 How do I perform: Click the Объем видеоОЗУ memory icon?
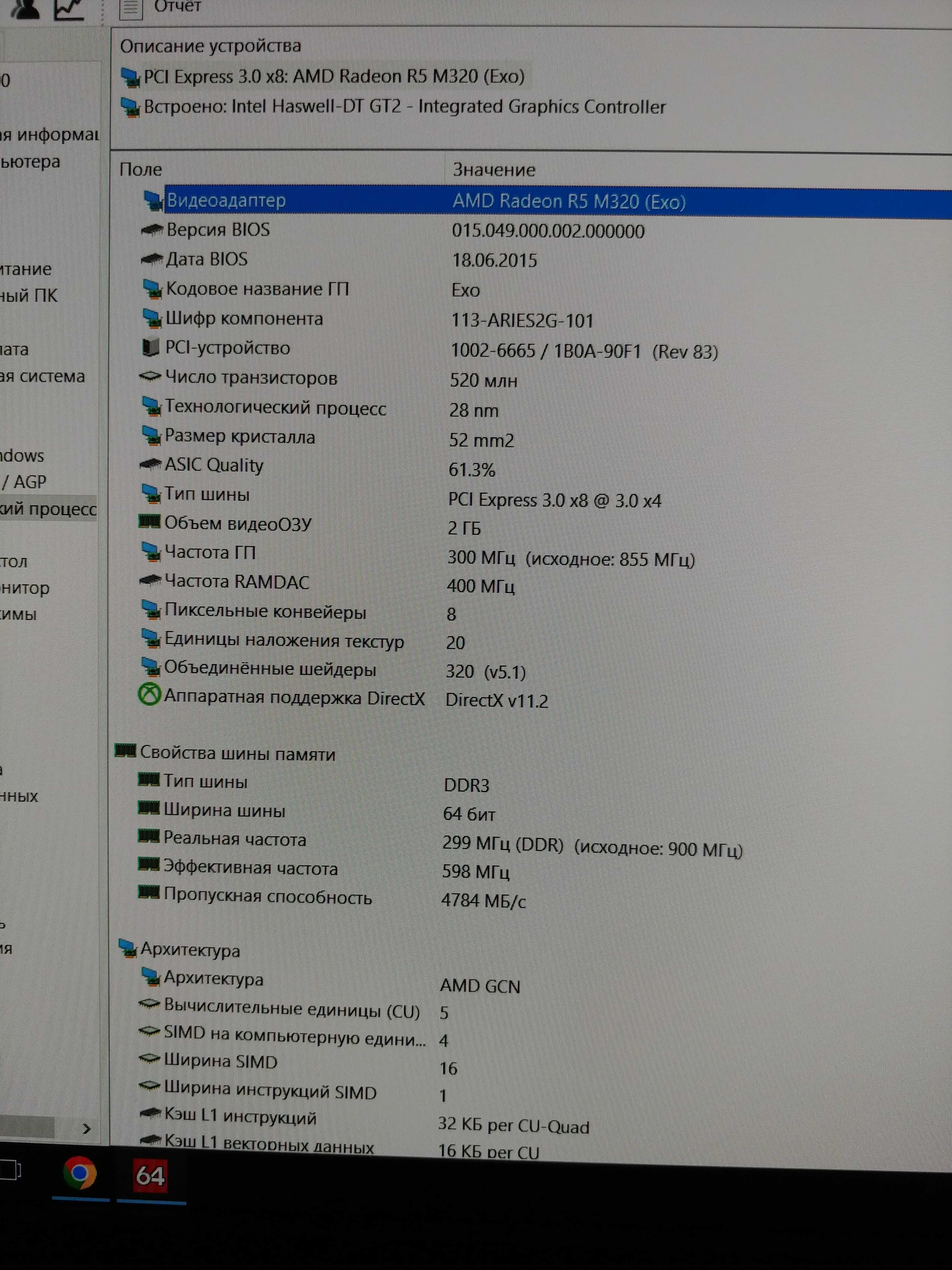pos(150,521)
